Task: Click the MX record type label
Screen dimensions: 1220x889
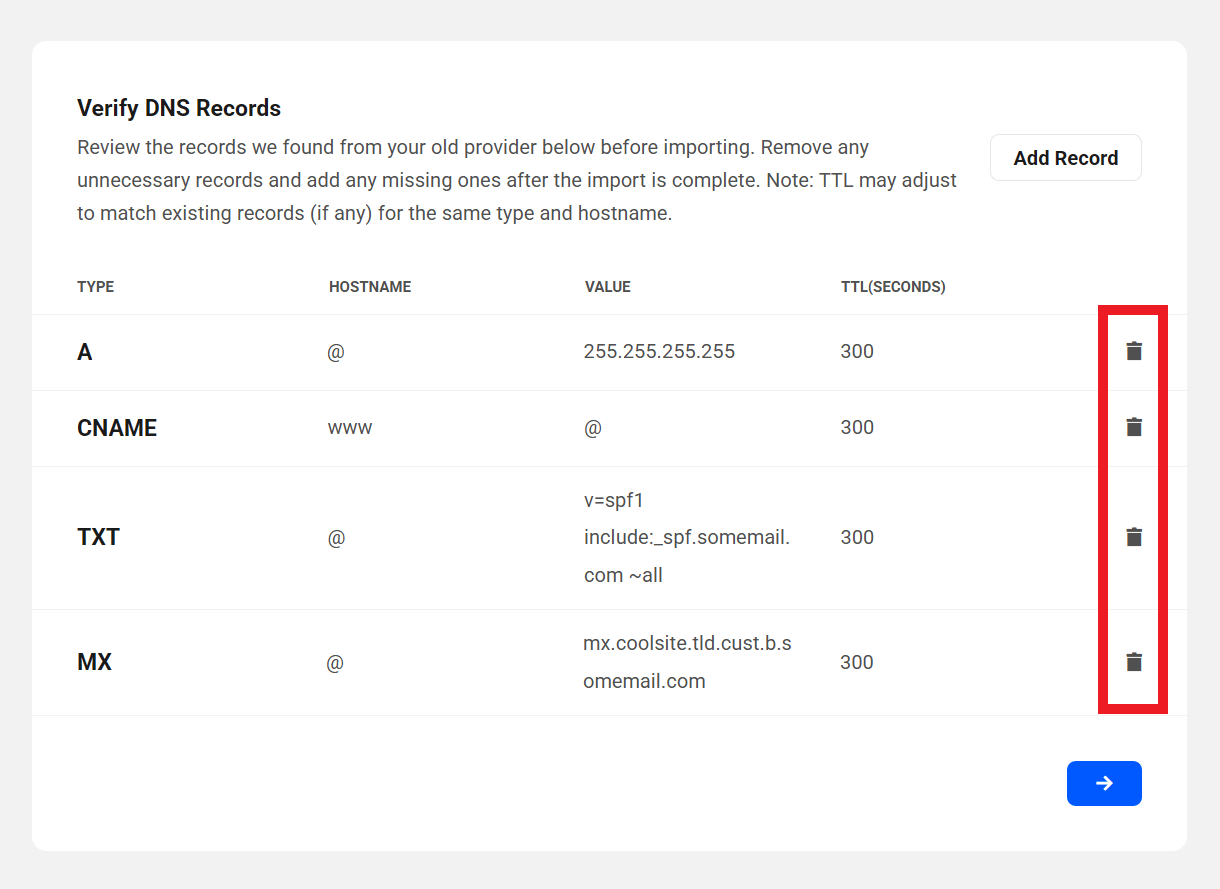Action: click(x=94, y=662)
